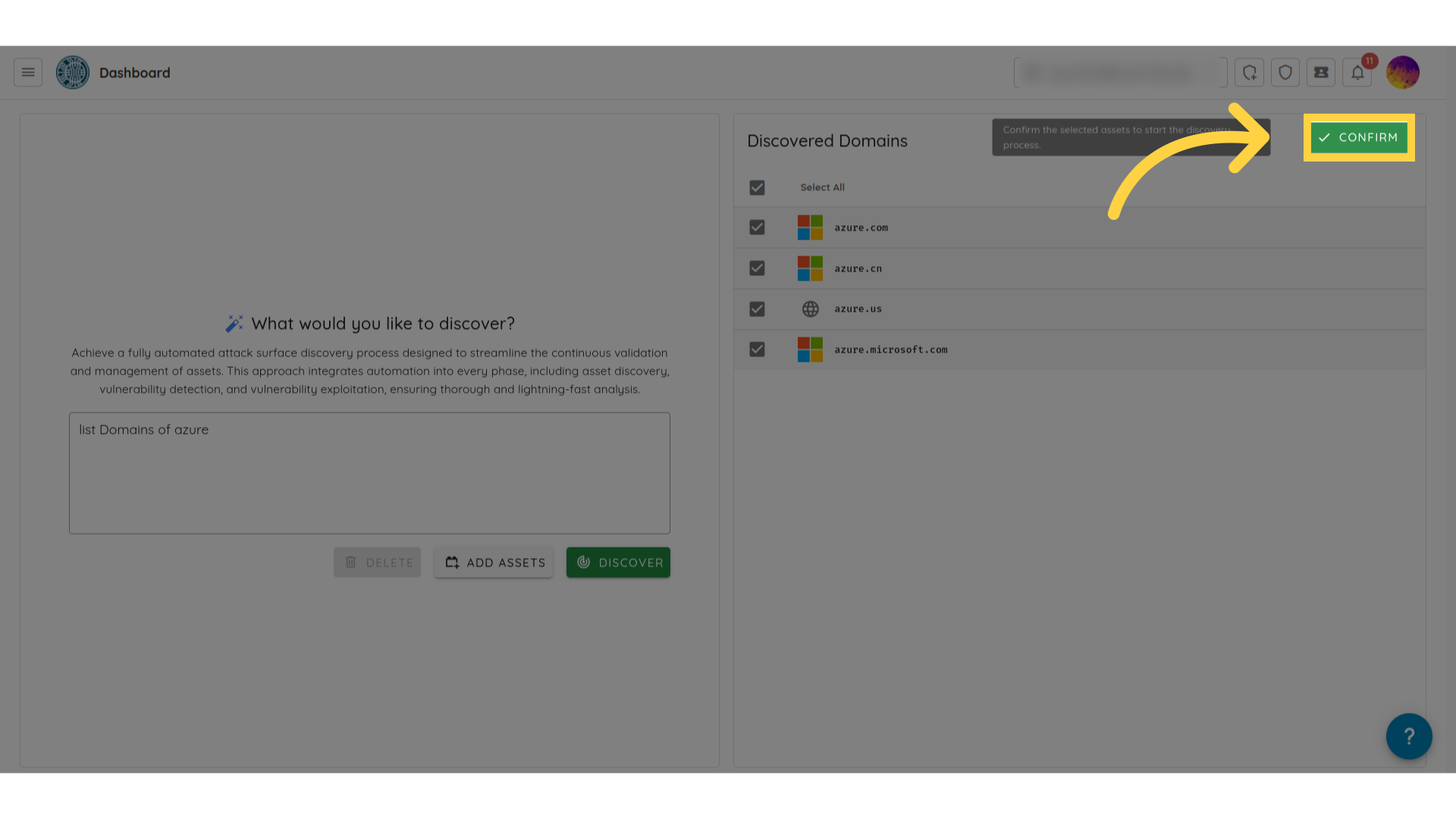The height and width of the screenshot is (819, 1456).
Task: Uncheck azure.microsoft.com domain checkbox
Action: 757,349
